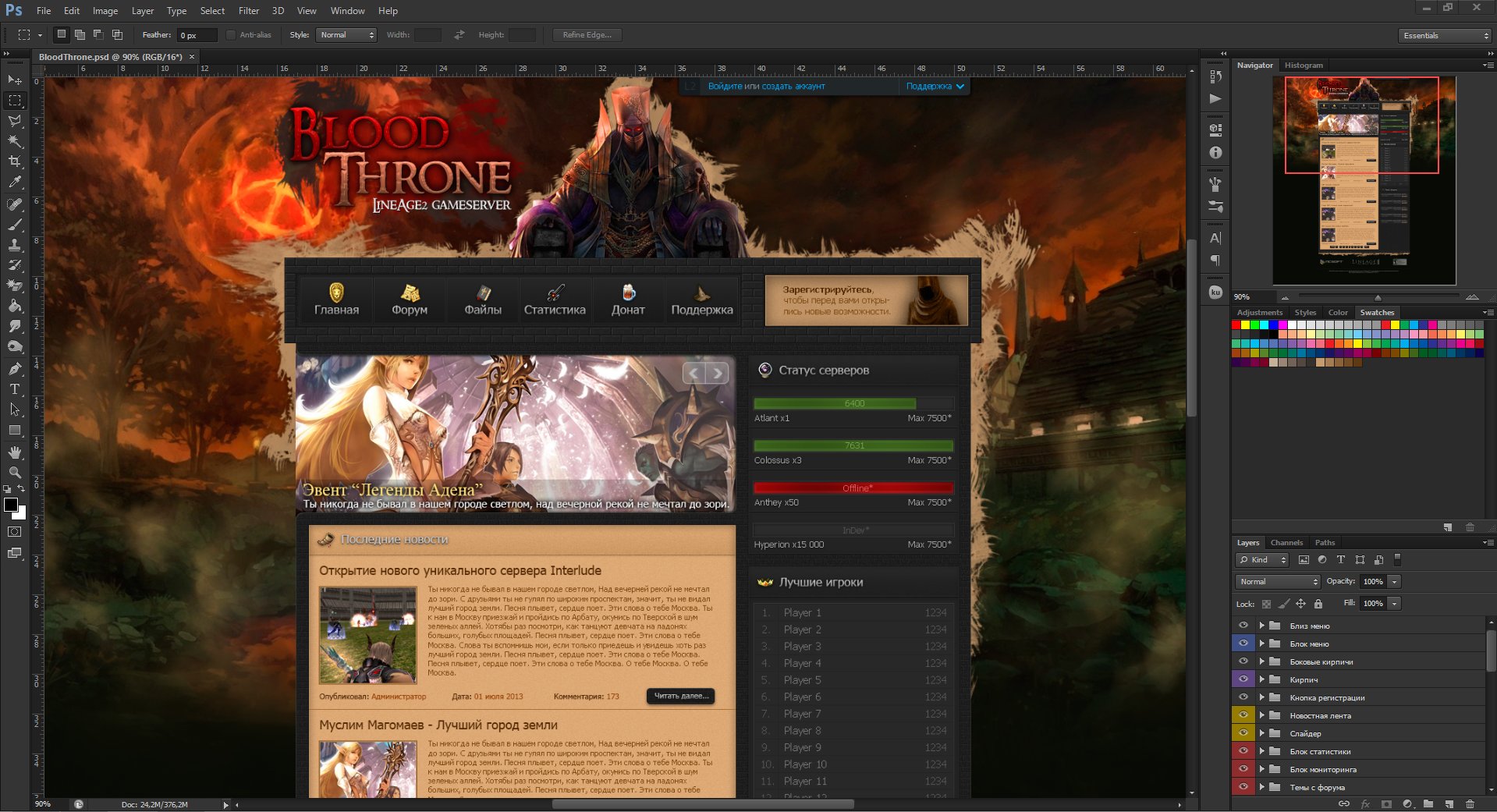Open the Style dropdown set to Normal
Viewport: 1497px width, 812px height.
[346, 34]
